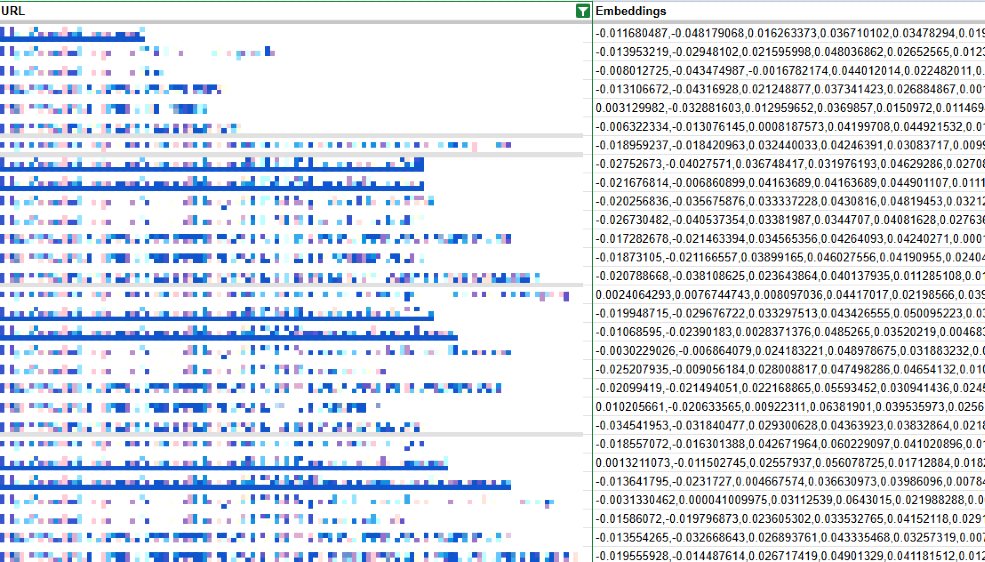The image size is (985, 562).
Task: Select embeddings cell starting with 0.003129982
Action: pyautogui.click(x=789, y=108)
